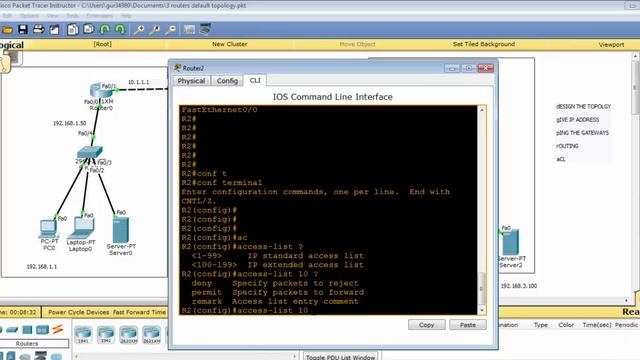The height and width of the screenshot is (360, 640).
Task: Click the Color column header
Action: coord(566,325)
